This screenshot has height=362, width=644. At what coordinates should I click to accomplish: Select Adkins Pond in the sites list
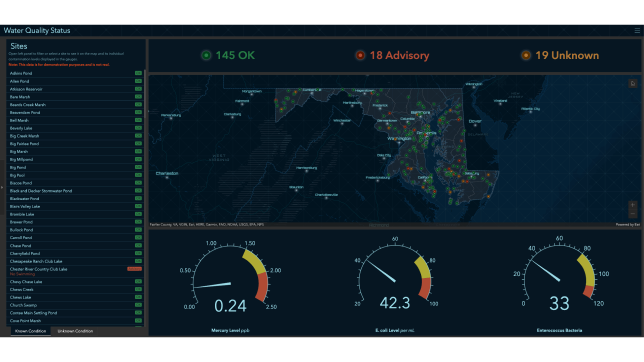click(x=76, y=73)
